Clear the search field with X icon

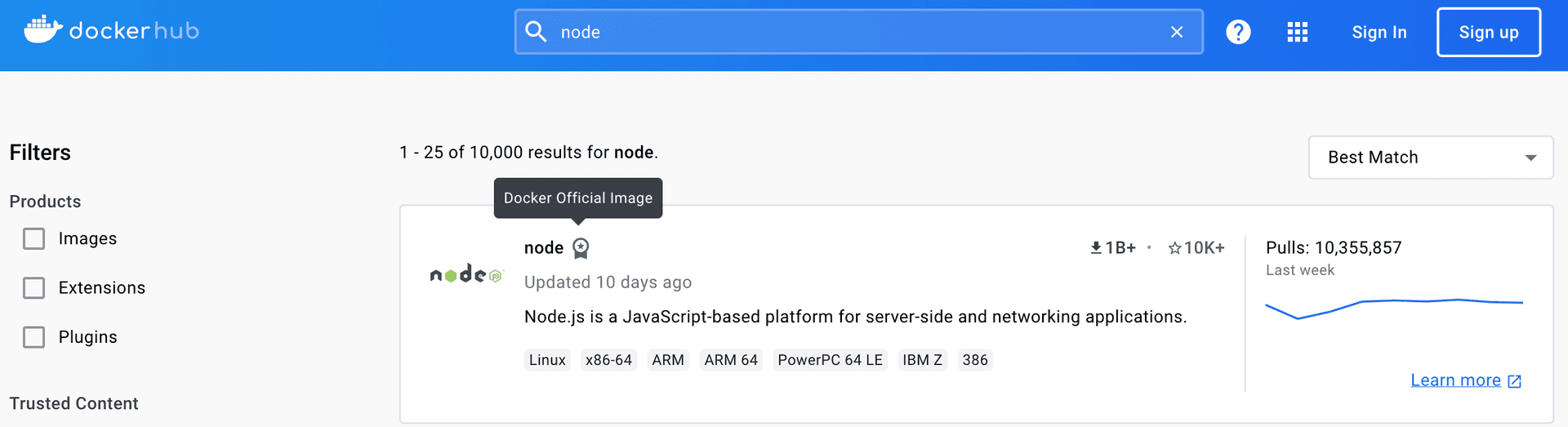pyautogui.click(x=1177, y=32)
